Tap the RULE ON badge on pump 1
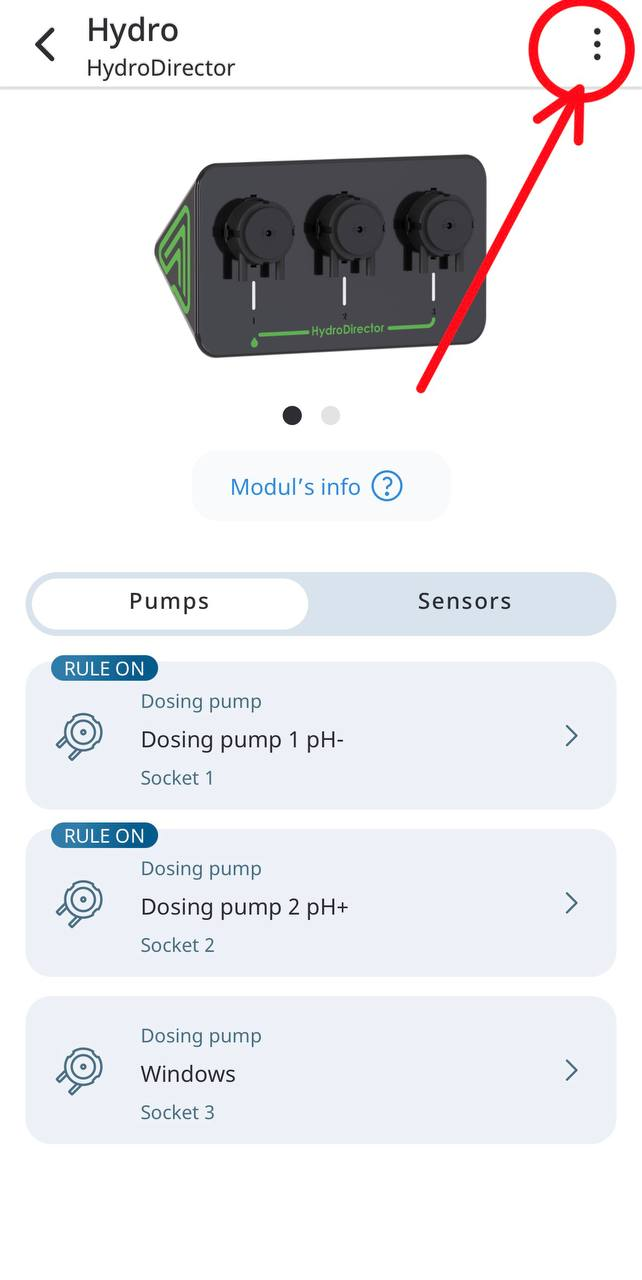The width and height of the screenshot is (642, 1280). 104,669
